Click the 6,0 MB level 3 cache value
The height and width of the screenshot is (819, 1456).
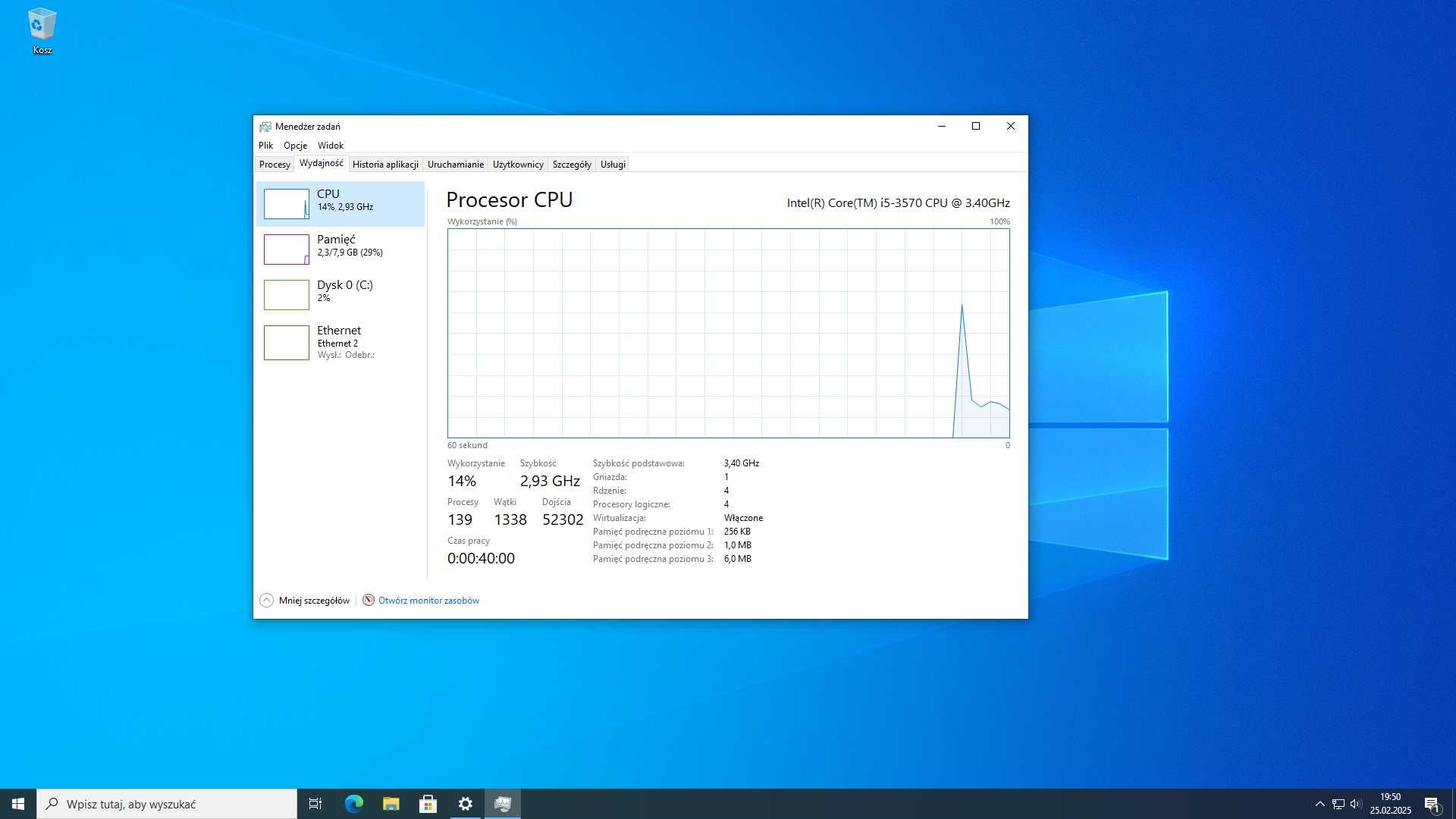pos(737,559)
